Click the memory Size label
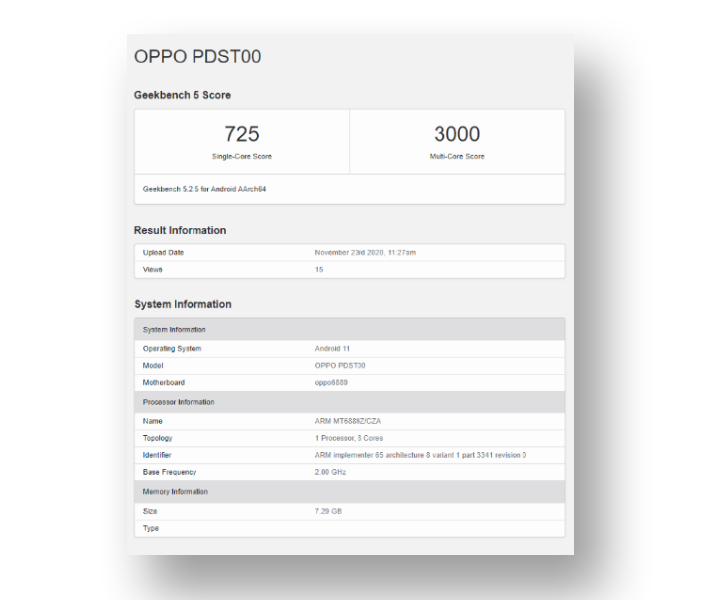Viewport: 728px width, 600px height. pos(150,511)
